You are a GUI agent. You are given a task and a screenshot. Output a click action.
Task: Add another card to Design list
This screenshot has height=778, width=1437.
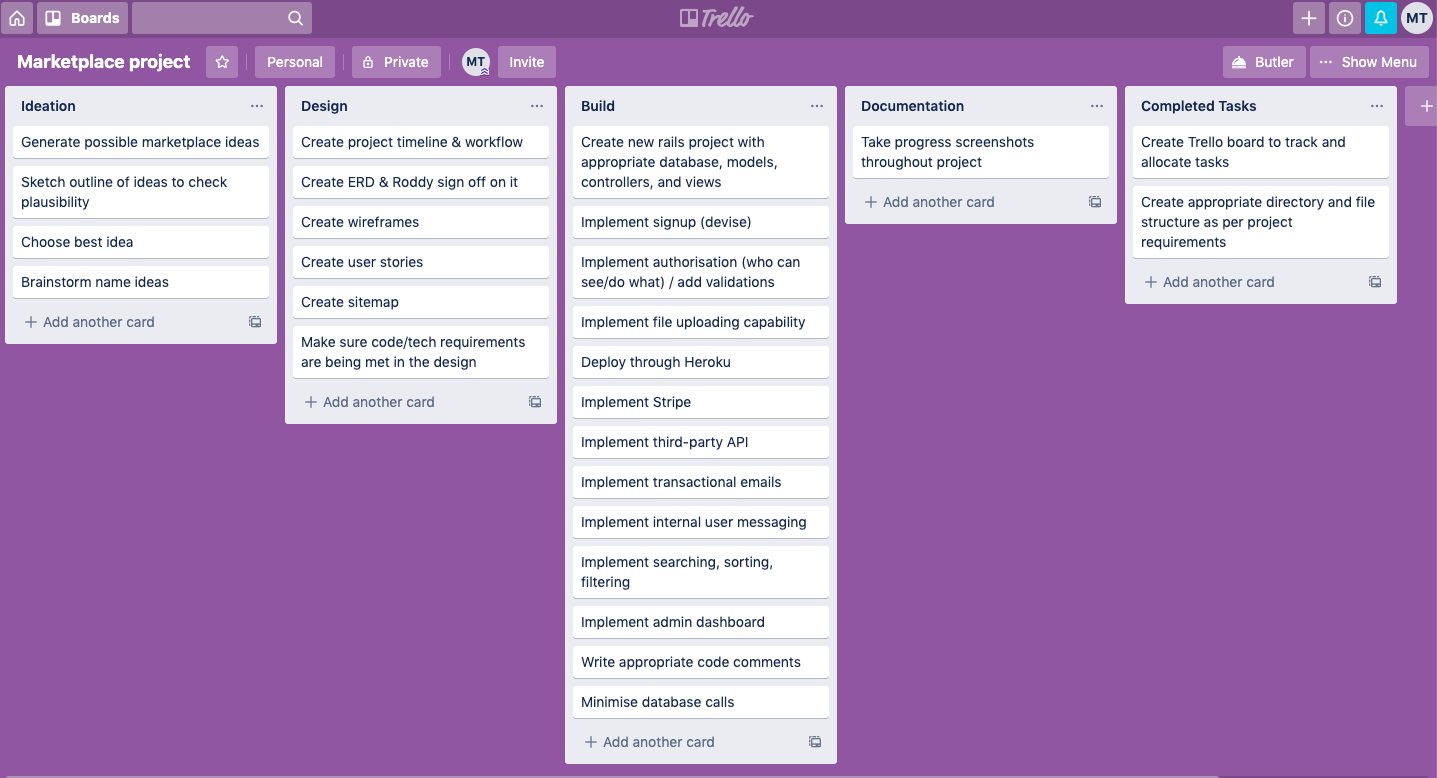[x=369, y=402]
